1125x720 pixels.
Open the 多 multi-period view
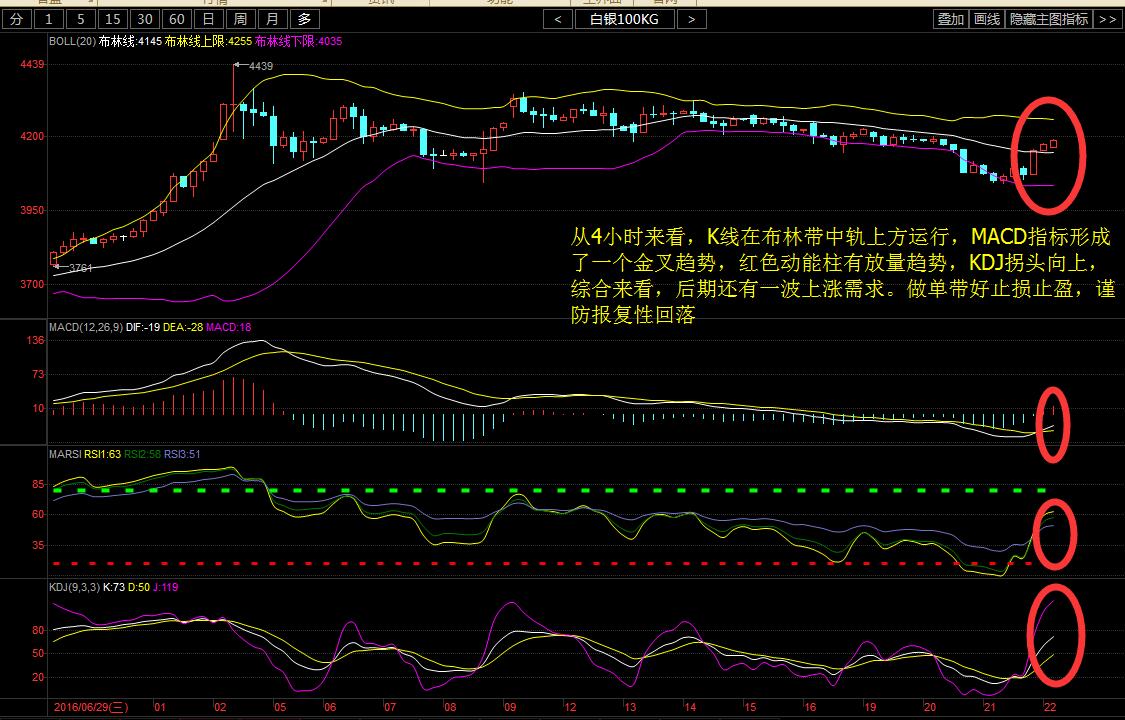coord(304,19)
